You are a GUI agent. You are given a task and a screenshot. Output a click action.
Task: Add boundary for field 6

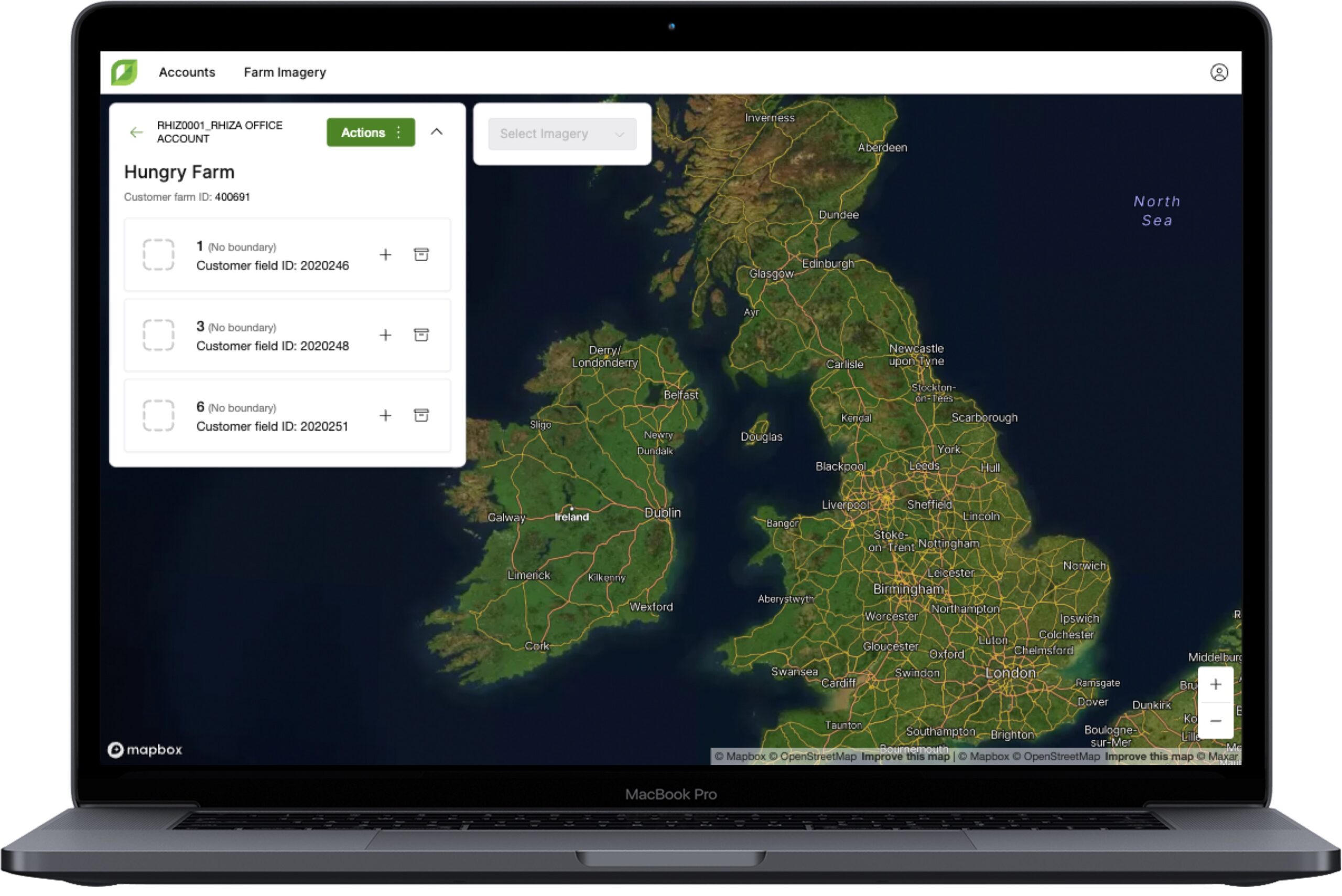[x=386, y=416]
